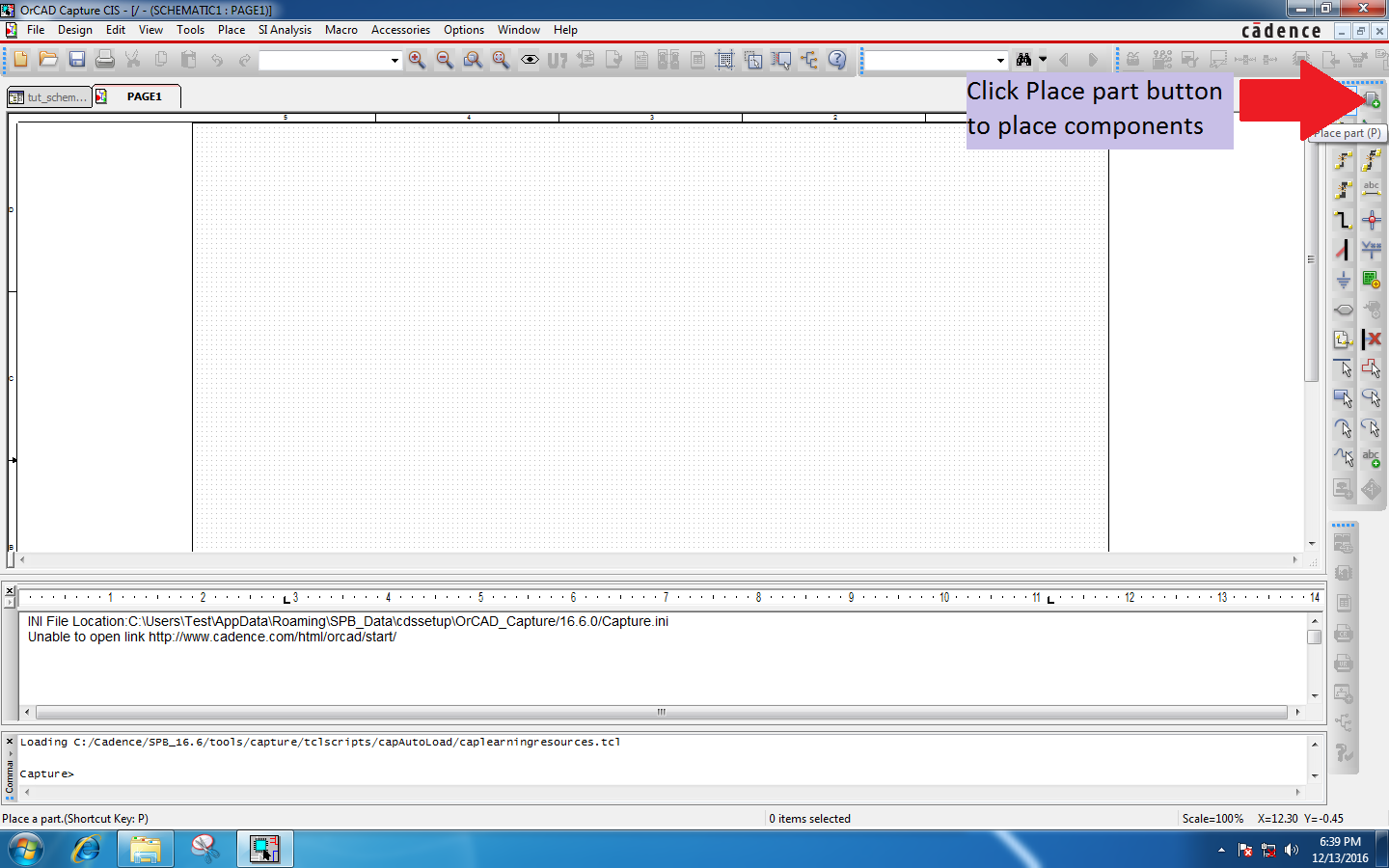Open the Place menu
The width and height of the screenshot is (1389, 868).
(x=231, y=30)
